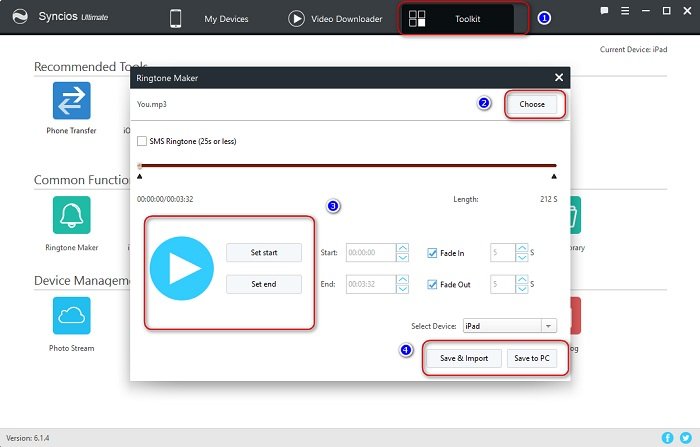Toggle the Fade In checkbox
Screen dimensions: 700x447
432,253
